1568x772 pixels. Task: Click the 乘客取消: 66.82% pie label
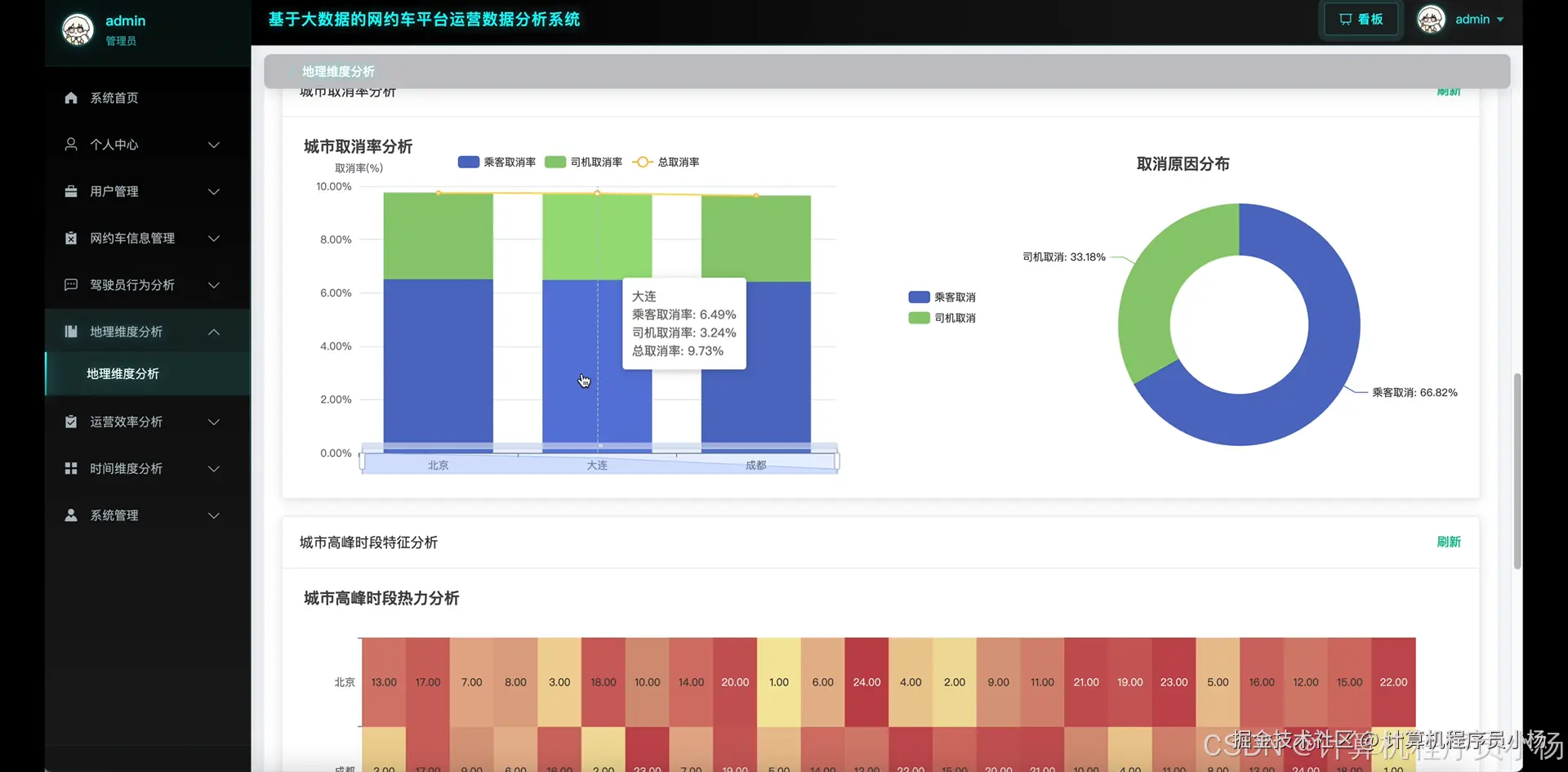1414,392
